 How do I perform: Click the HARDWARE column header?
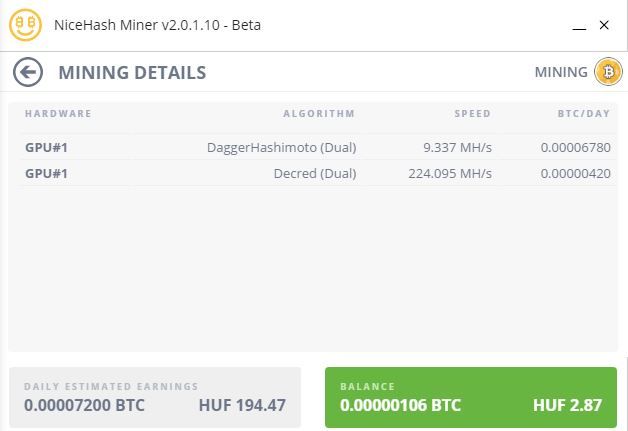click(58, 114)
